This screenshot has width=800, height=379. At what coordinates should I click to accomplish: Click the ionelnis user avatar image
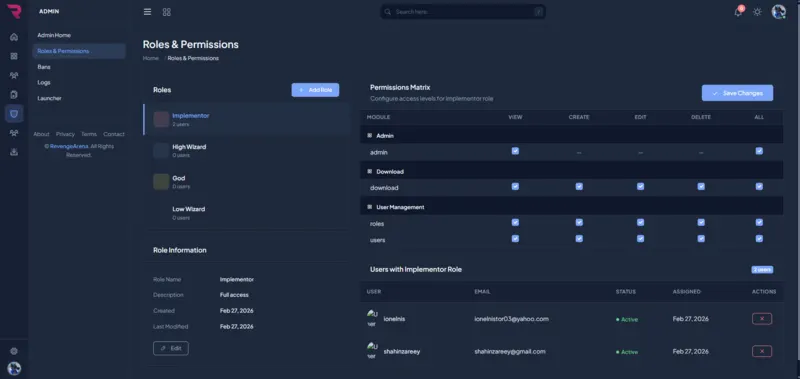point(372,318)
